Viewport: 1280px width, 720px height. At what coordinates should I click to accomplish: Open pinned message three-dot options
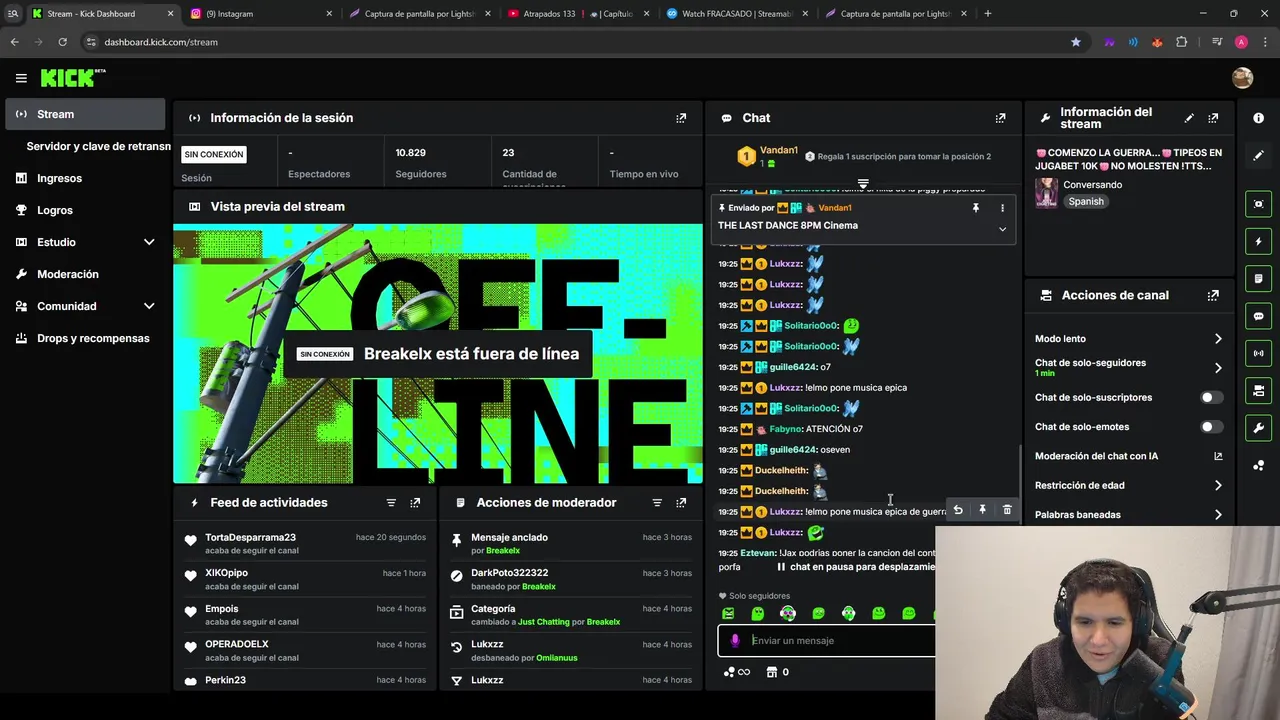1002,208
